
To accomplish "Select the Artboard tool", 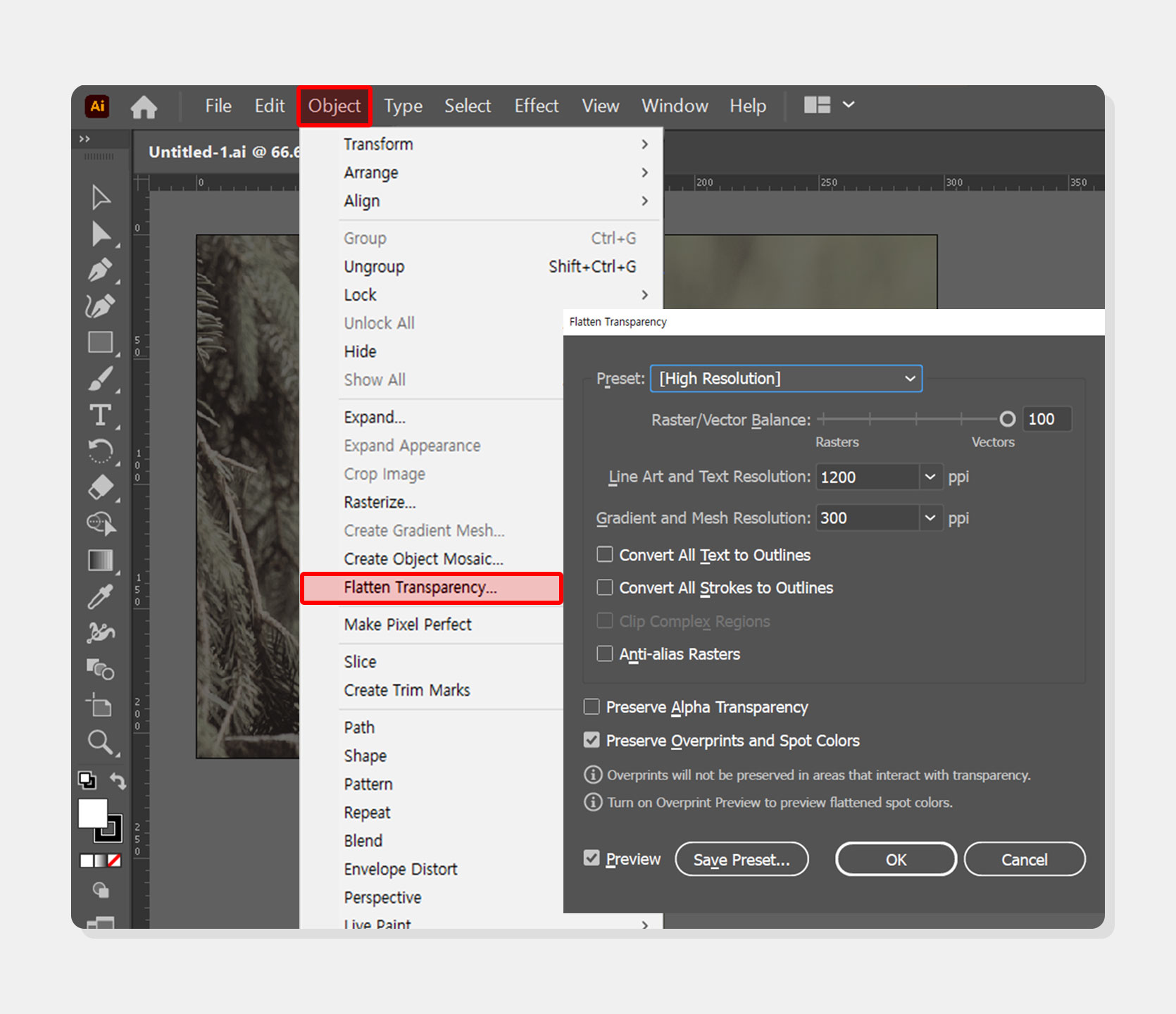I will [x=99, y=705].
